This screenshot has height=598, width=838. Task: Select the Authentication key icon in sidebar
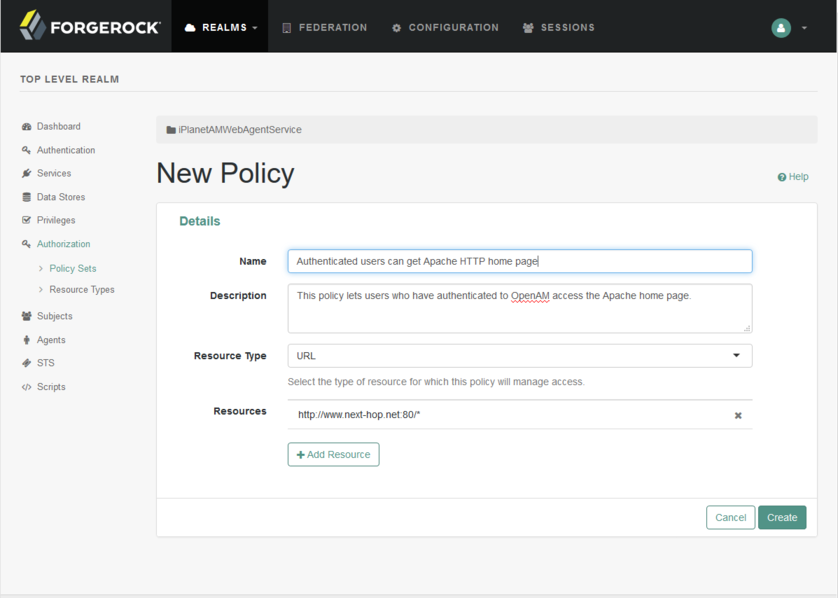[25, 149]
